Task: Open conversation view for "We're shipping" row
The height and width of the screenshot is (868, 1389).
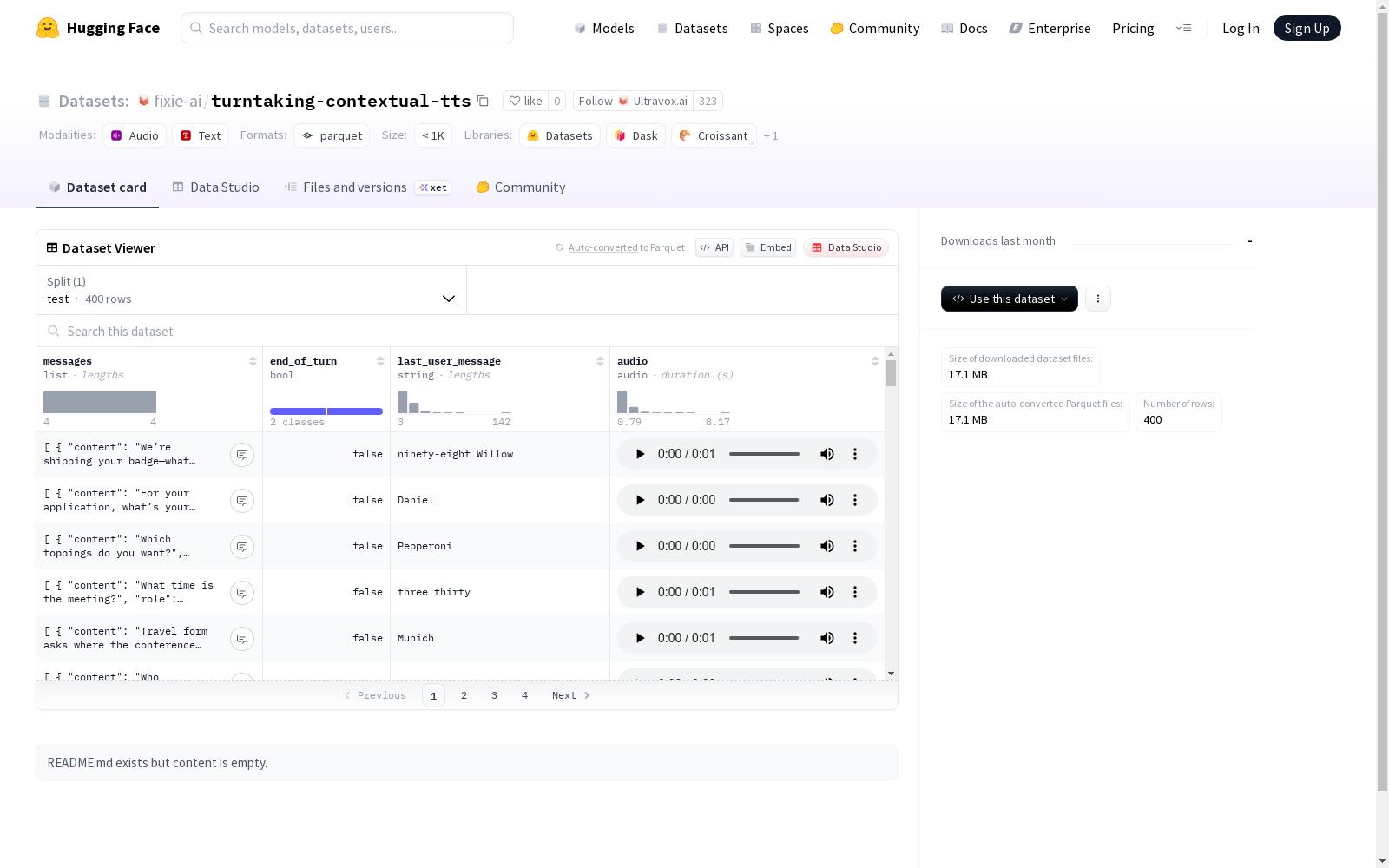Action: click(242, 454)
